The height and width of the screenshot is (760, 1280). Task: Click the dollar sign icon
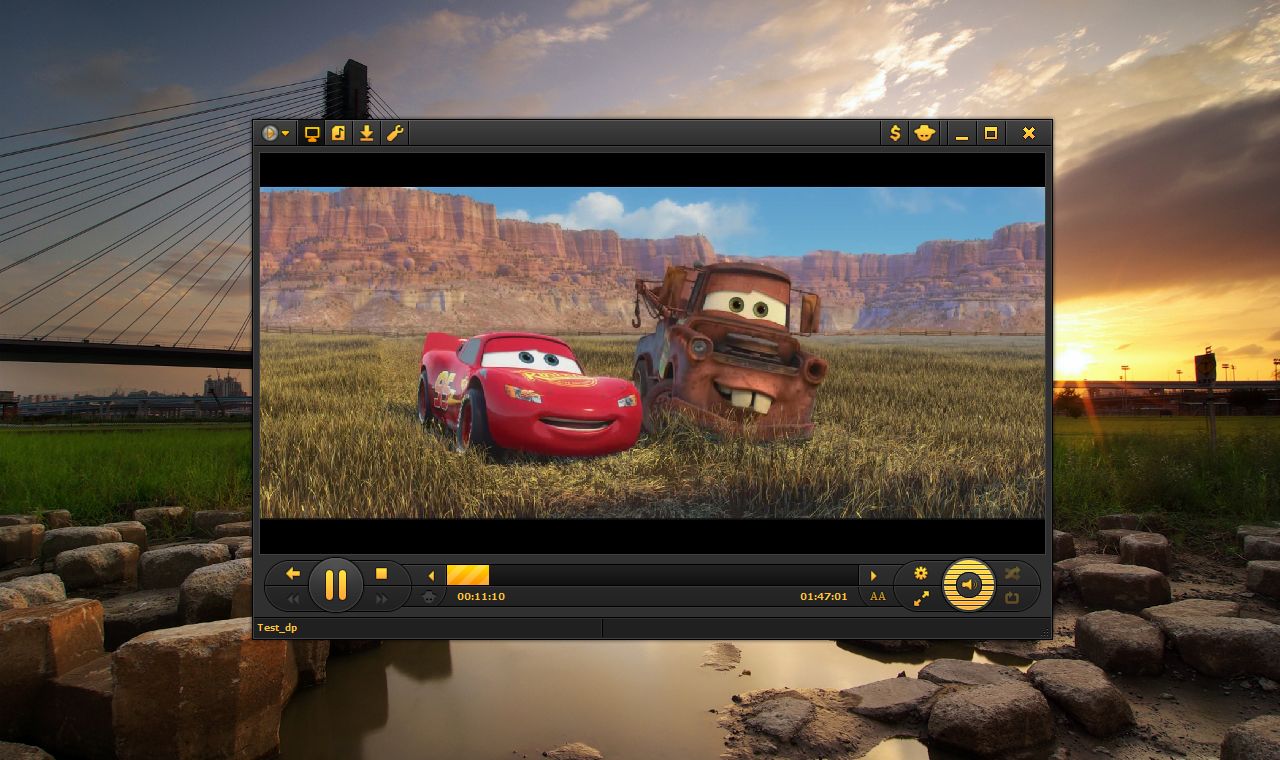pos(895,133)
